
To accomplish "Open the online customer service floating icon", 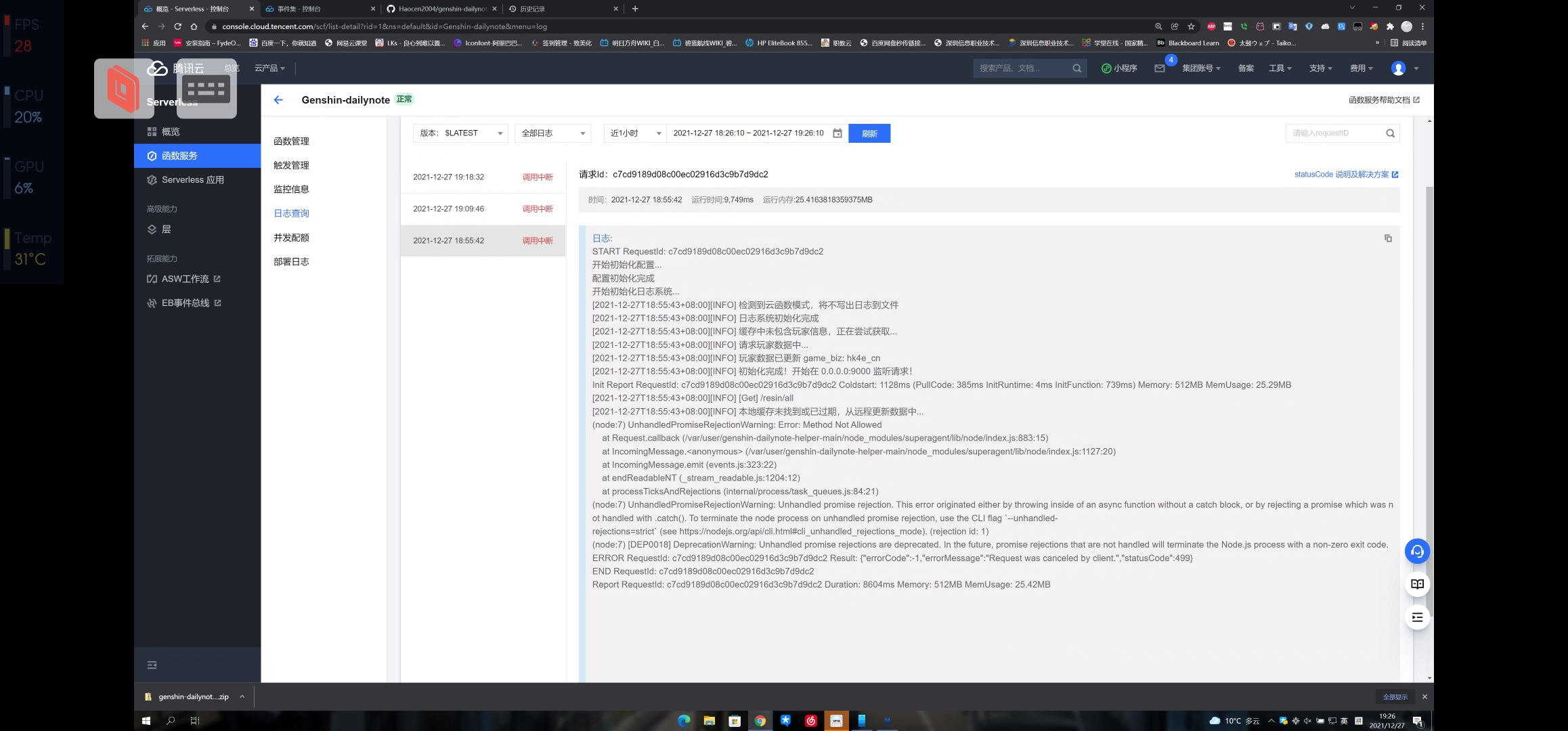I will point(1417,551).
